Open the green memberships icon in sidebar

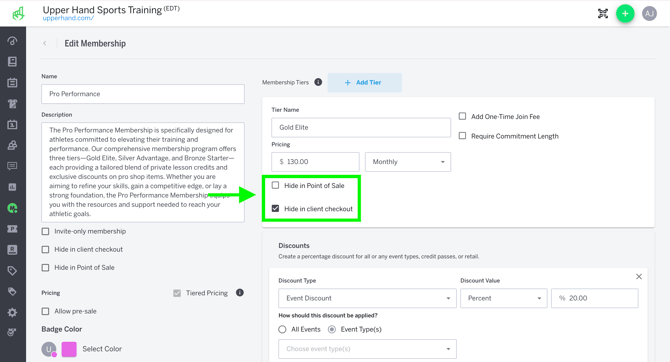12,208
